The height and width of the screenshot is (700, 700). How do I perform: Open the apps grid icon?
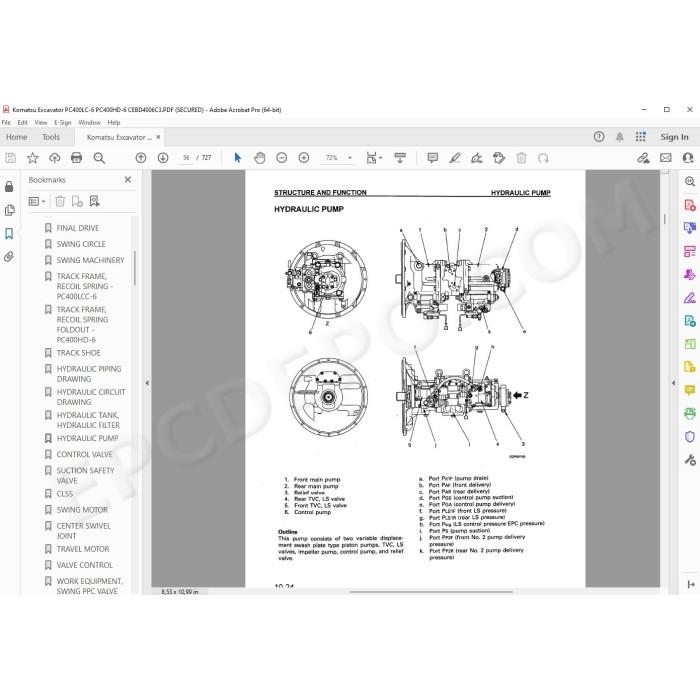[641, 137]
